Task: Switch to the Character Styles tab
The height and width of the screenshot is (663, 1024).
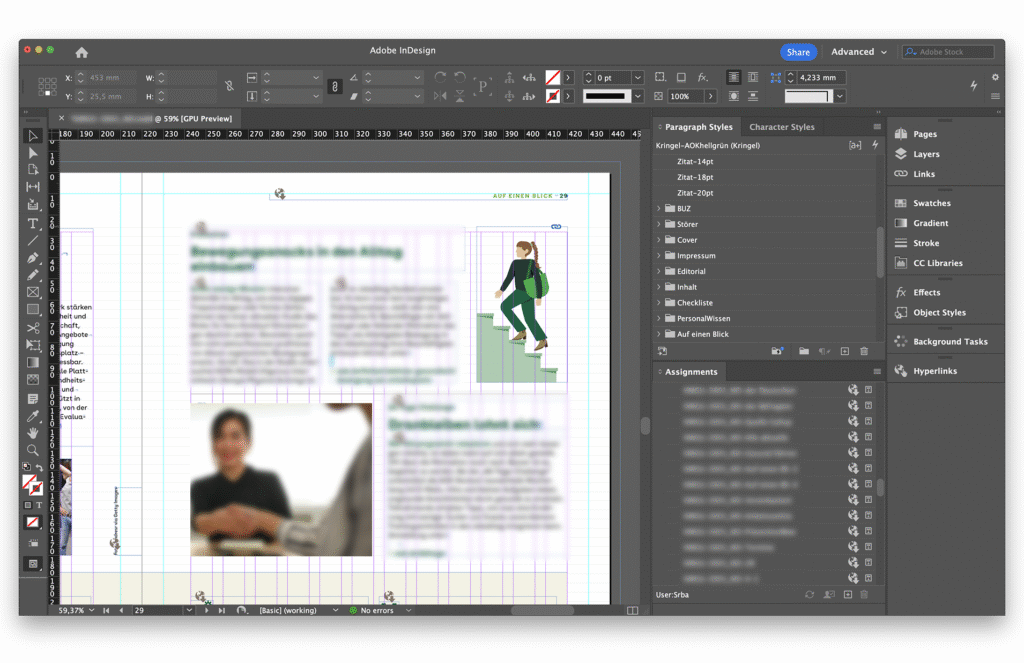Action: (782, 127)
